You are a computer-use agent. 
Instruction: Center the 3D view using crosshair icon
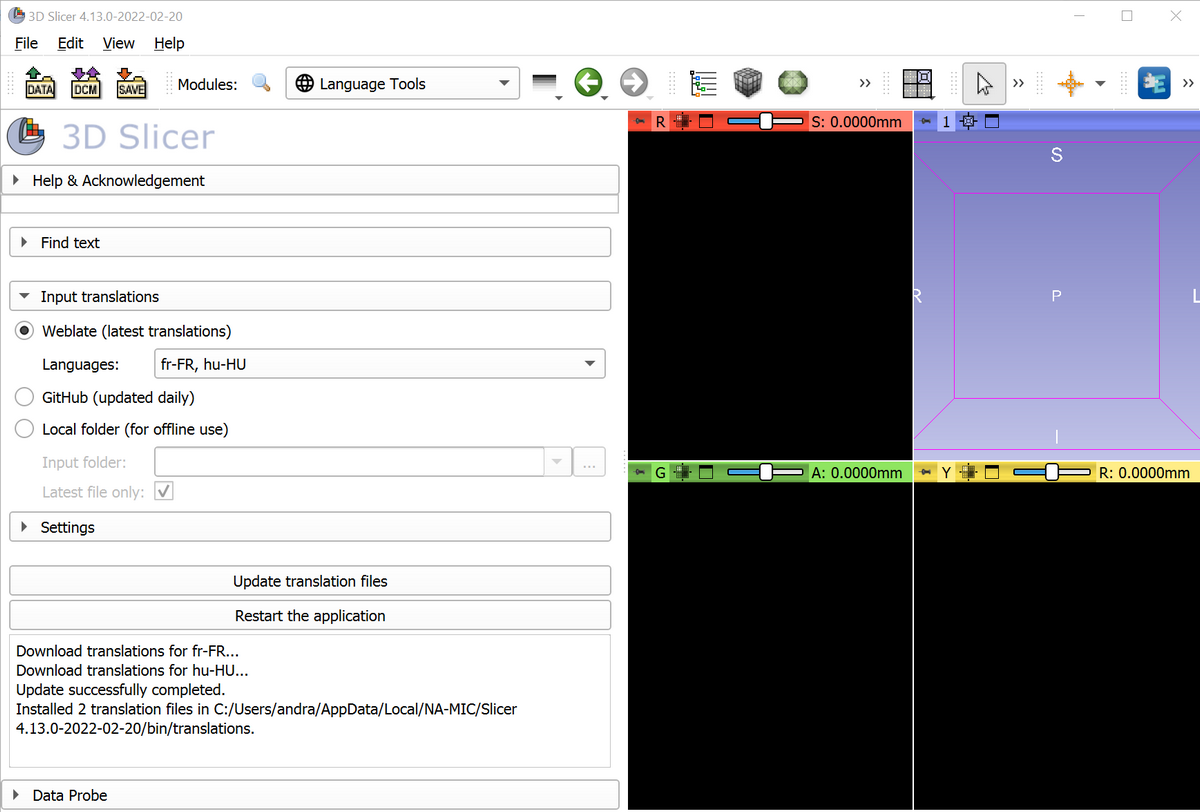[x=969, y=122]
